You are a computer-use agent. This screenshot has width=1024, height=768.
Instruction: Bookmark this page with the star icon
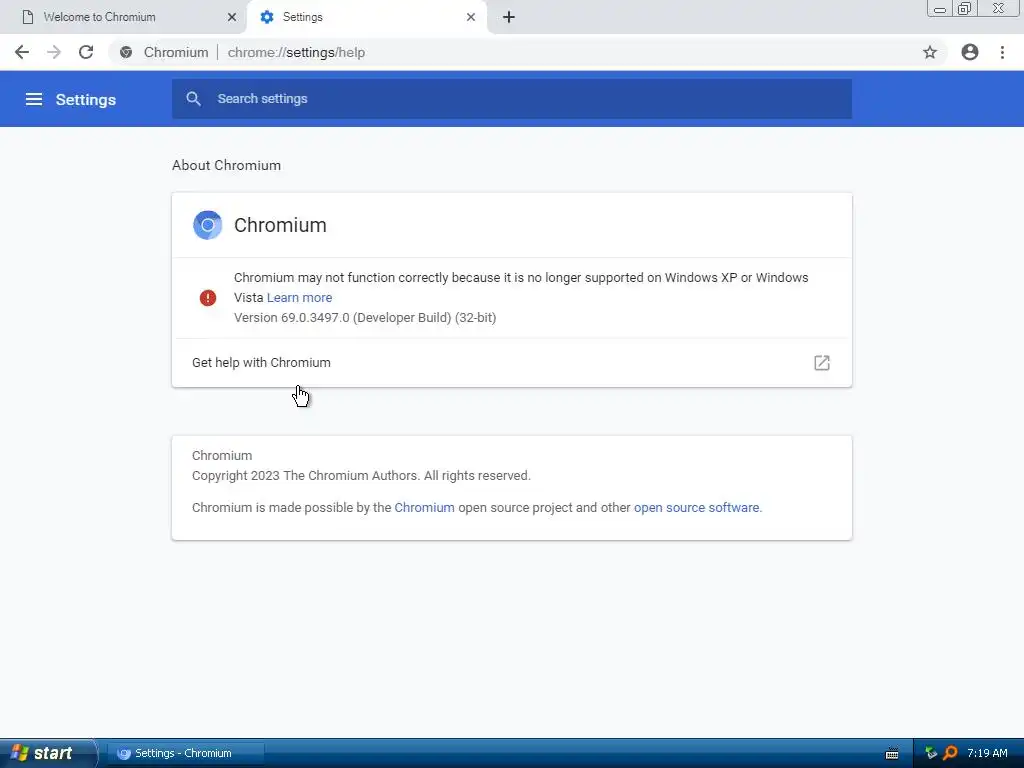pyautogui.click(x=930, y=52)
